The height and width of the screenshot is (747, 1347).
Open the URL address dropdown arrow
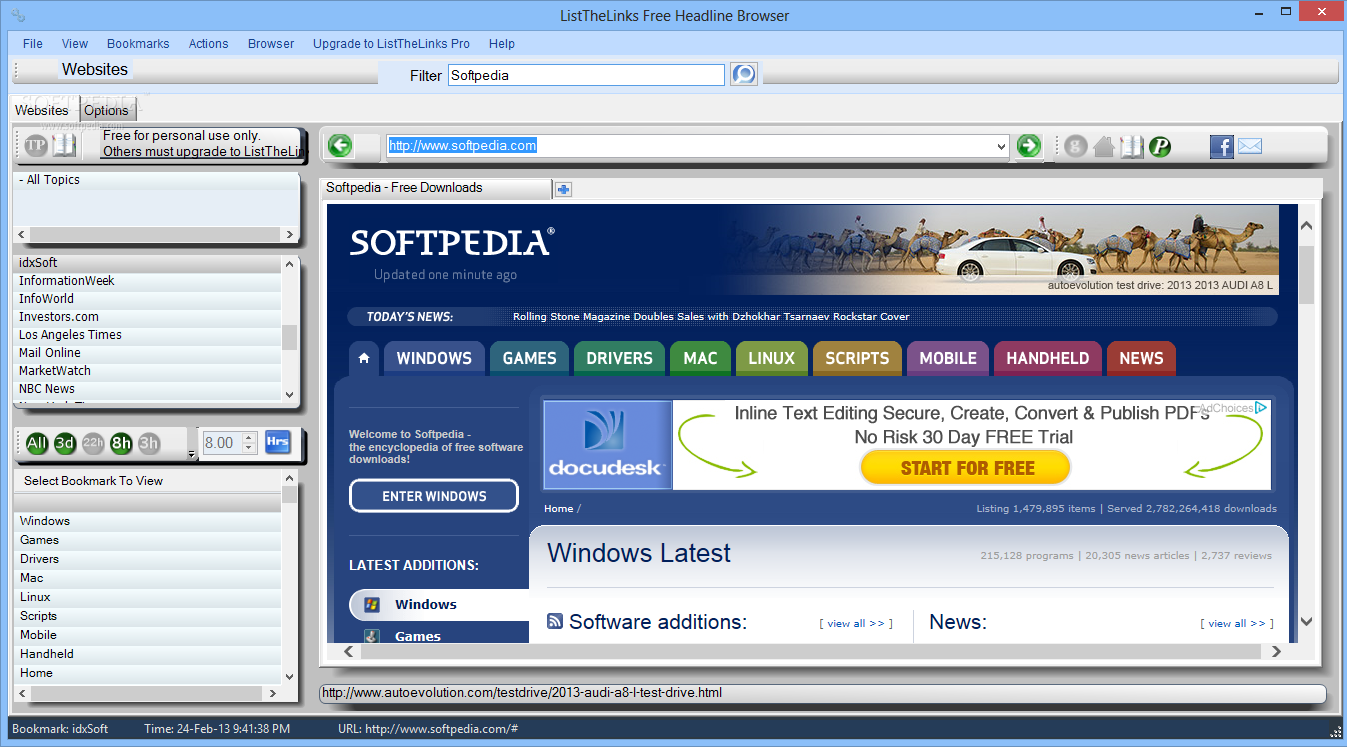point(1002,146)
